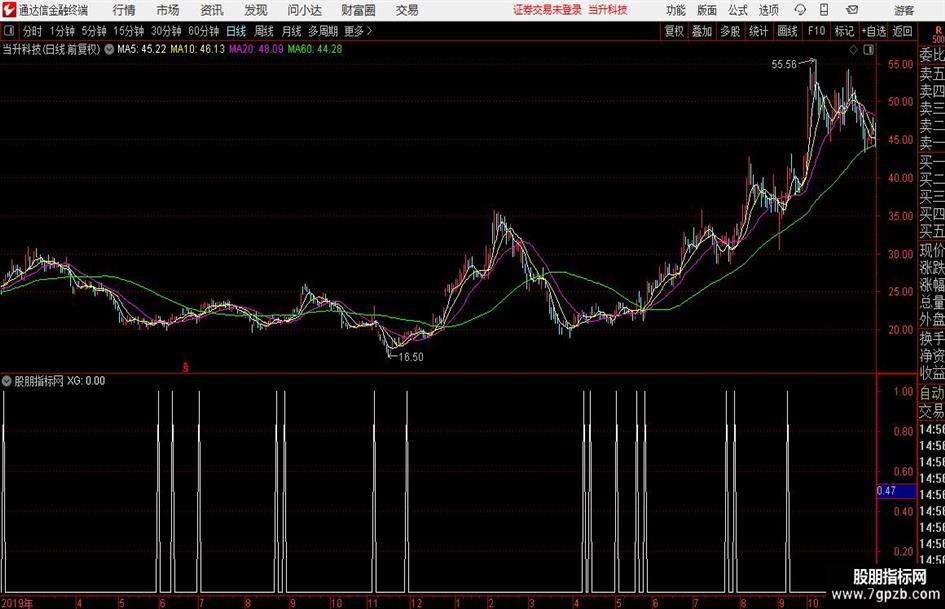Open the 市场 menu

(x=168, y=10)
